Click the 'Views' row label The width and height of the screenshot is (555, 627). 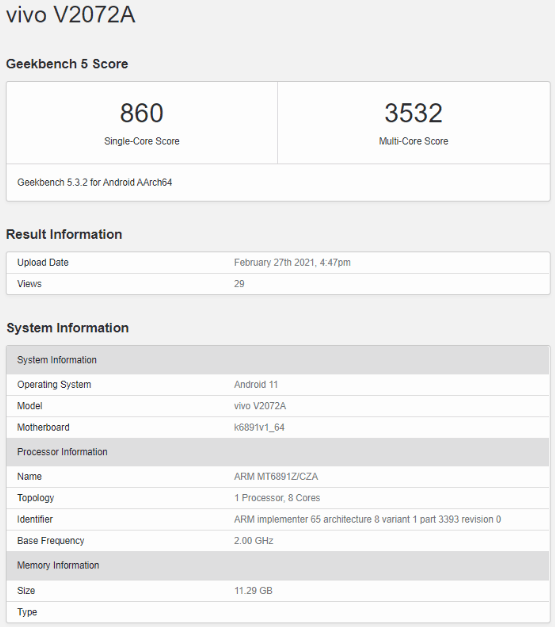(29, 284)
